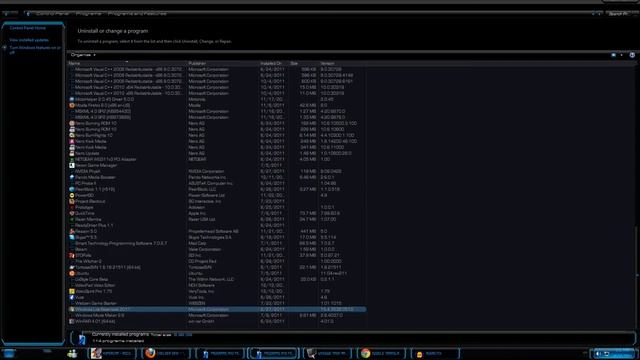
Task: Open View installed updates link
Action: (29, 40)
